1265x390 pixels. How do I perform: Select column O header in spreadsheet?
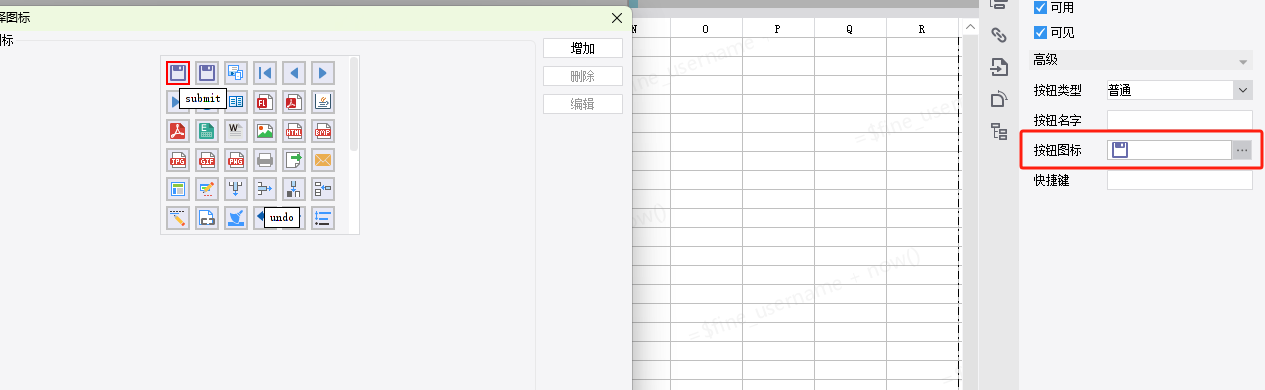[706, 29]
